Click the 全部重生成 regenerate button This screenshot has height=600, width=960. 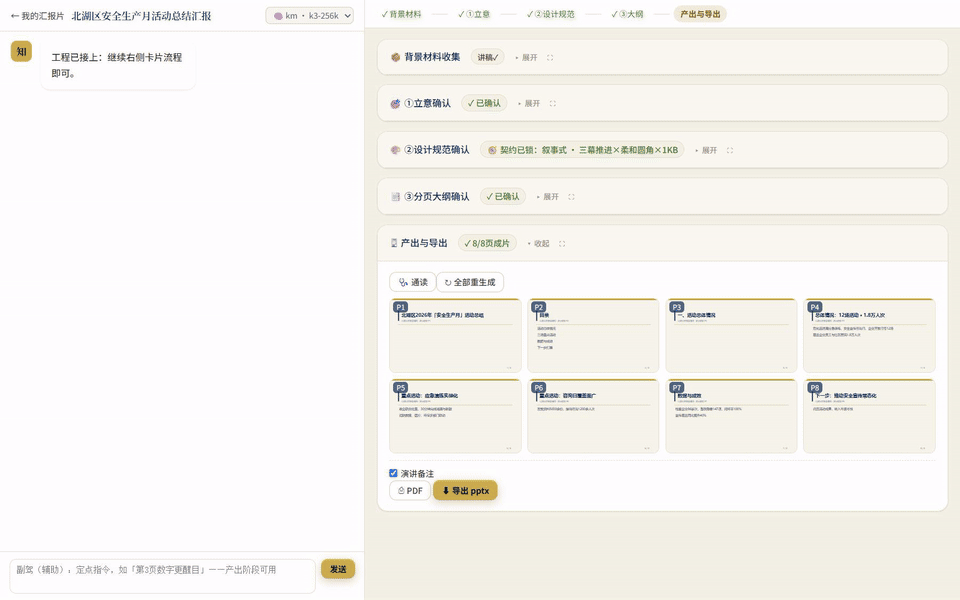(x=470, y=282)
